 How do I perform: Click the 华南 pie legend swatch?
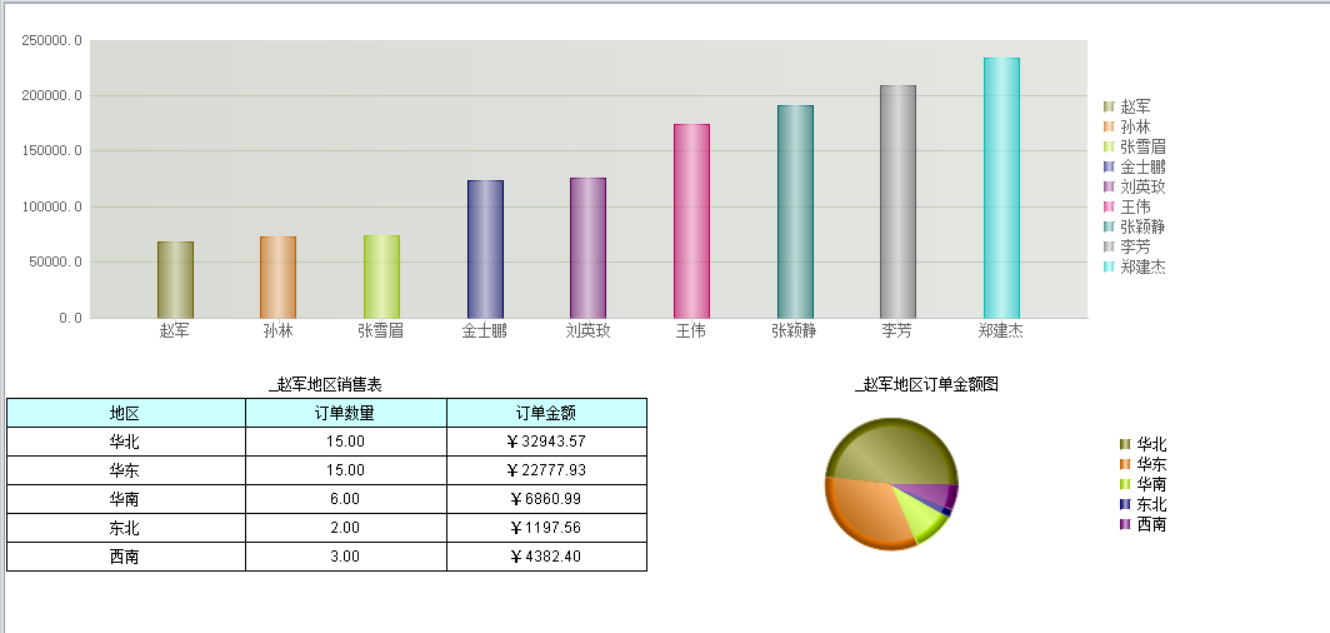tap(1125, 484)
